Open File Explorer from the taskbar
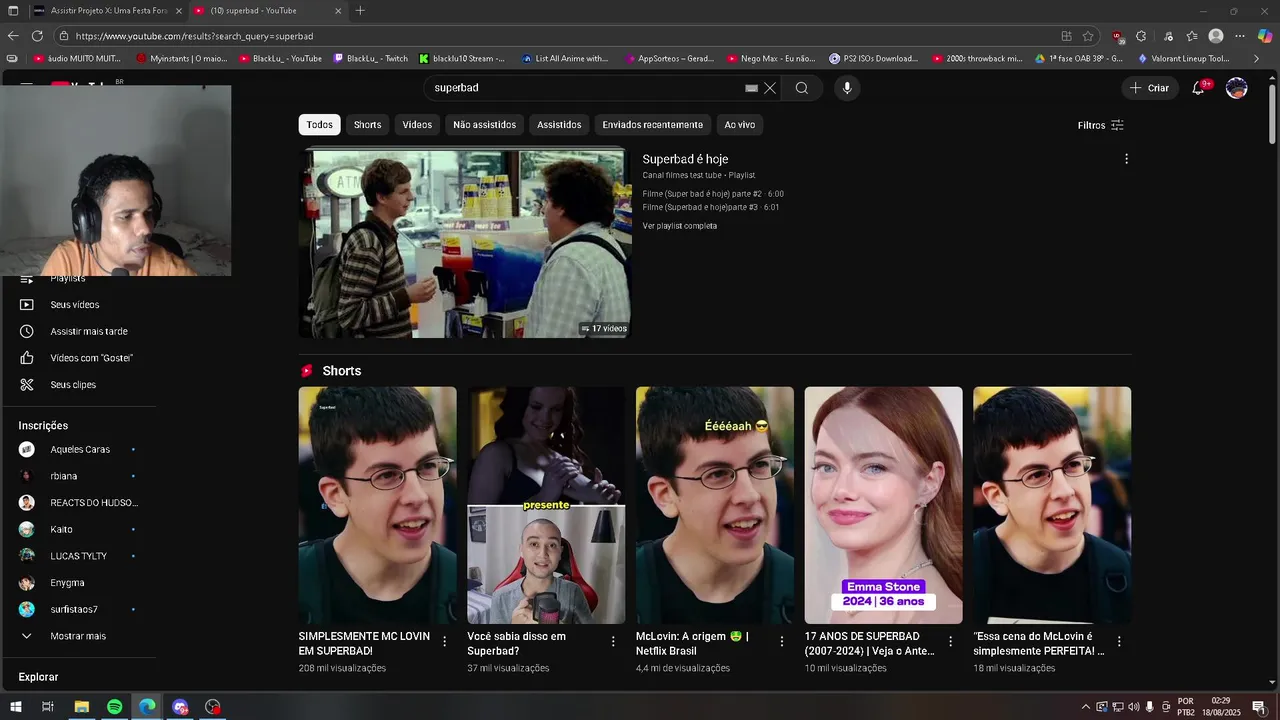This screenshot has height=720, width=1280. point(81,707)
